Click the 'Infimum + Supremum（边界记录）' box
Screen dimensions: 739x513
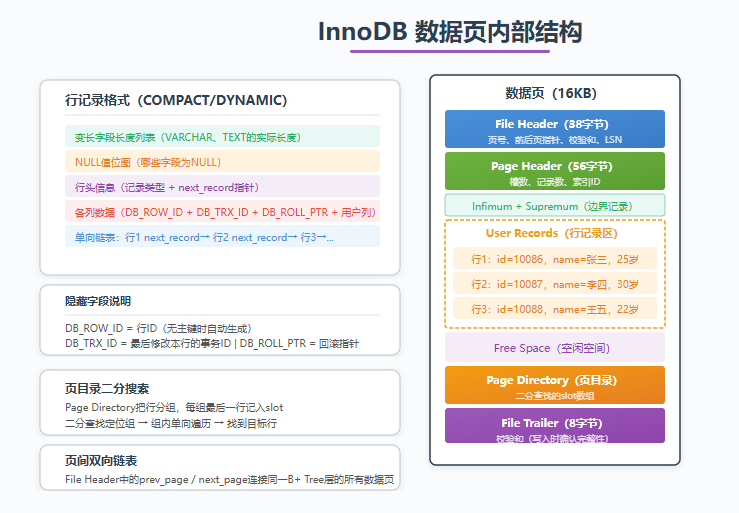tap(555, 205)
